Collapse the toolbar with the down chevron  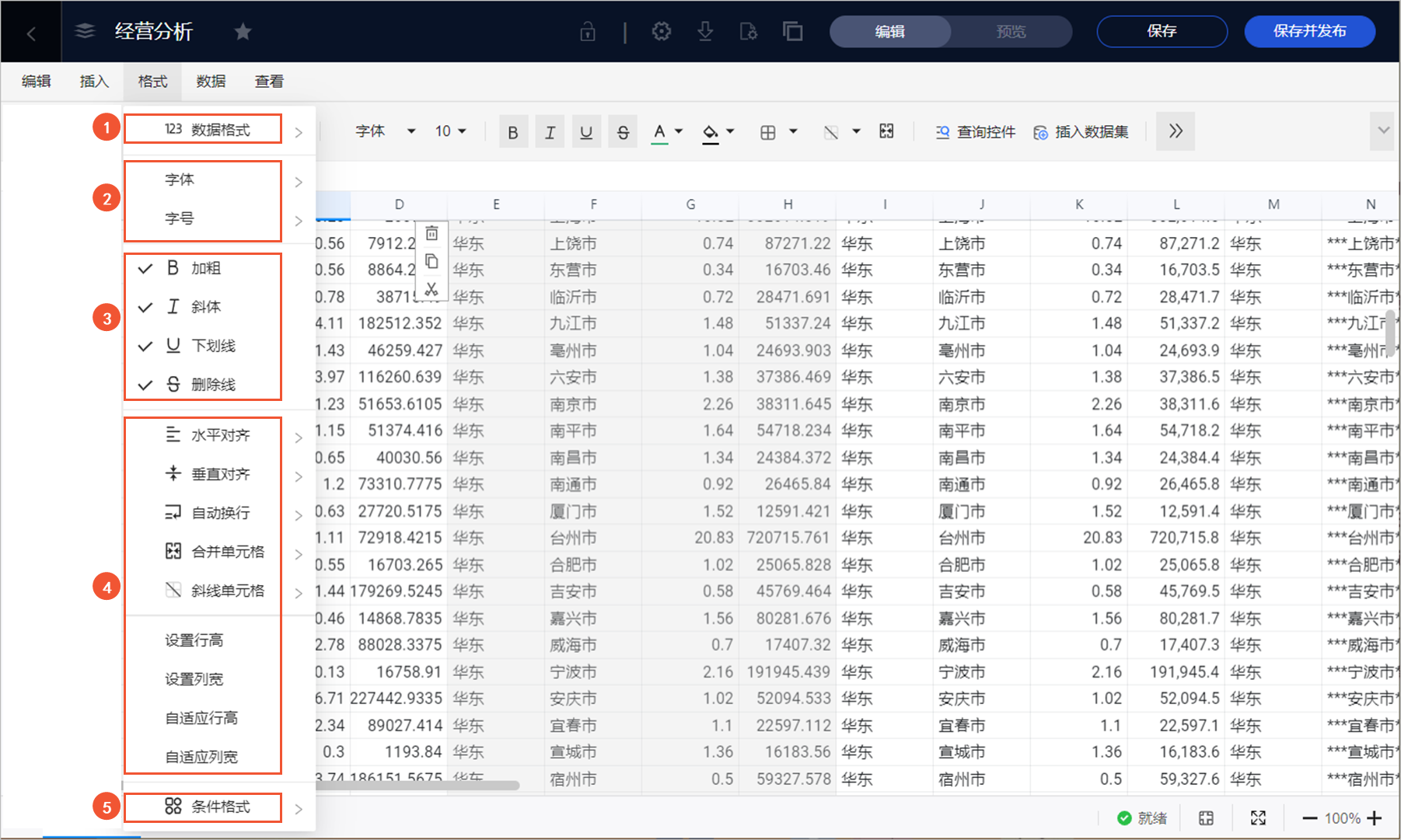click(x=1383, y=131)
